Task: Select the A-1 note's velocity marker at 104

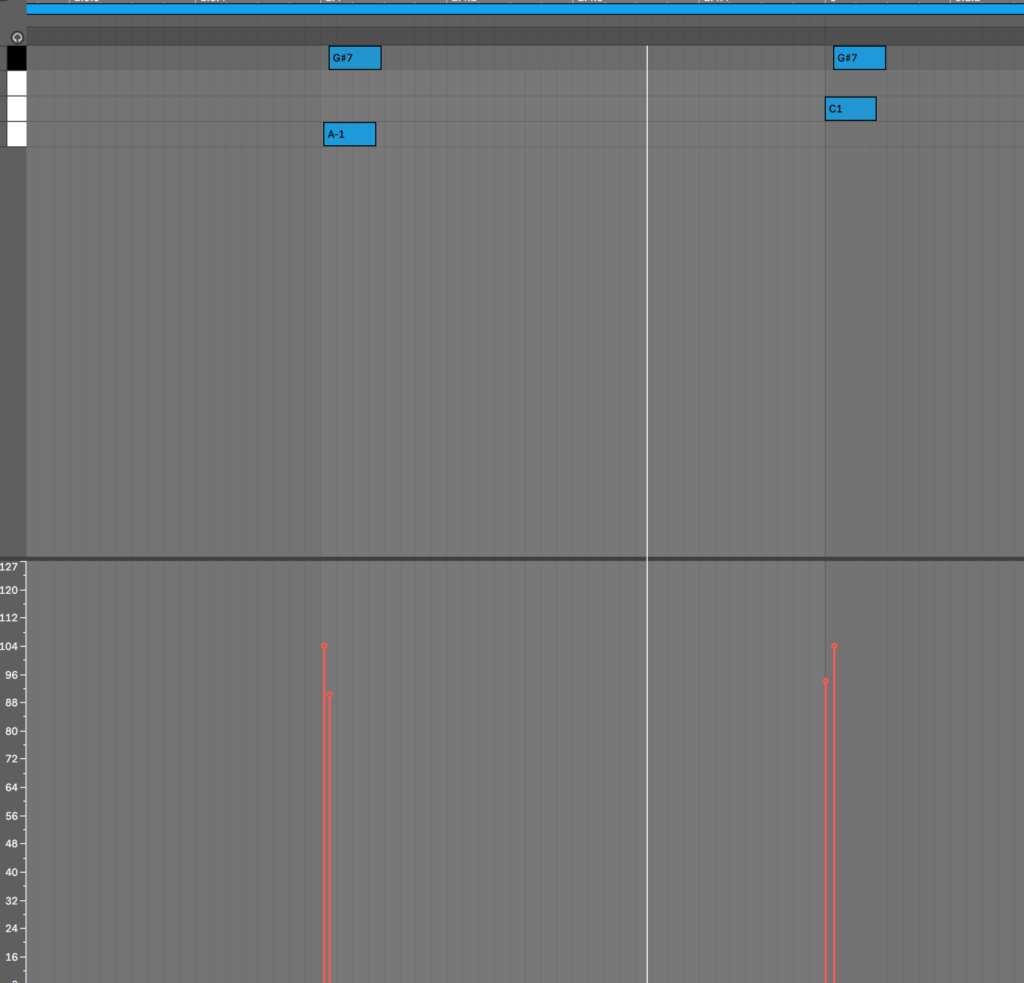Action: pos(324,646)
